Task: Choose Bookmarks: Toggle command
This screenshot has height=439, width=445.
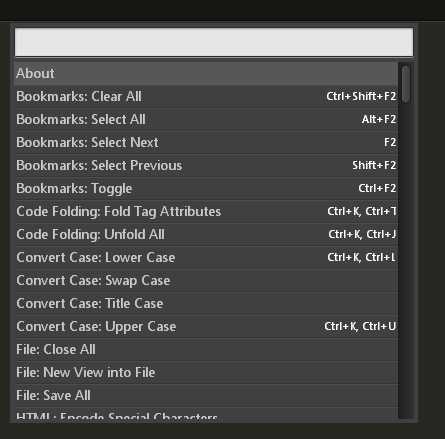Action: coord(206,188)
